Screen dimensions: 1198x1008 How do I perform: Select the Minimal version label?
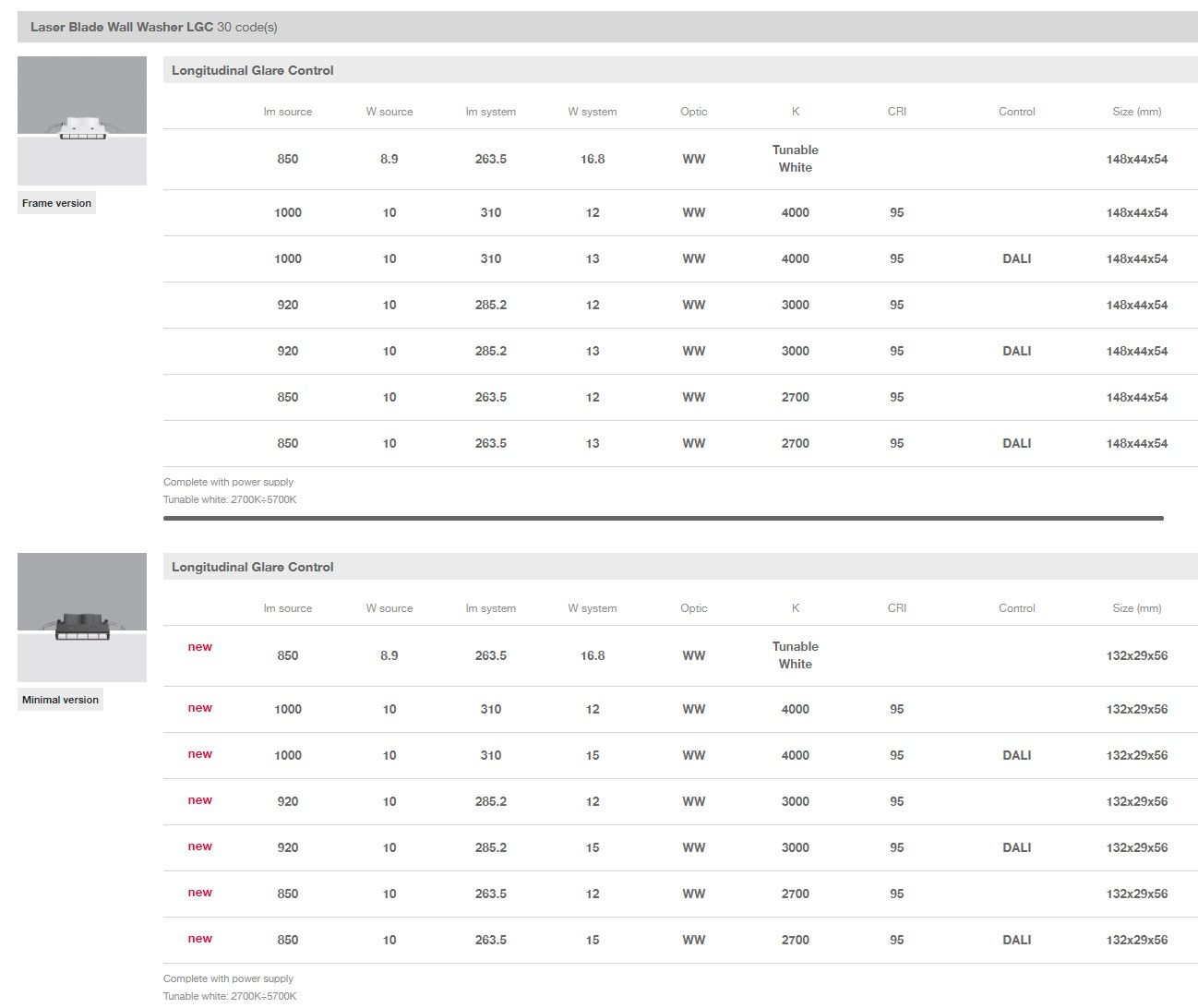[60, 700]
